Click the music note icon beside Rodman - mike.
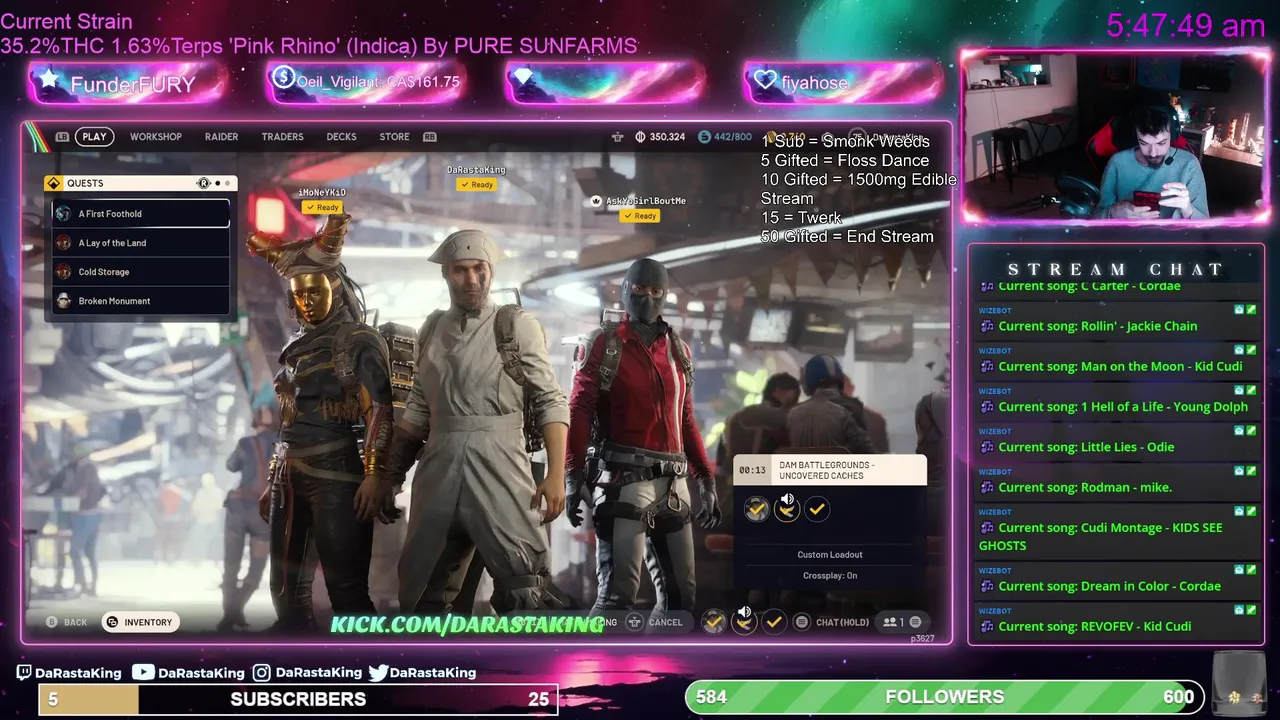The height and width of the screenshot is (720, 1280). [x=987, y=487]
